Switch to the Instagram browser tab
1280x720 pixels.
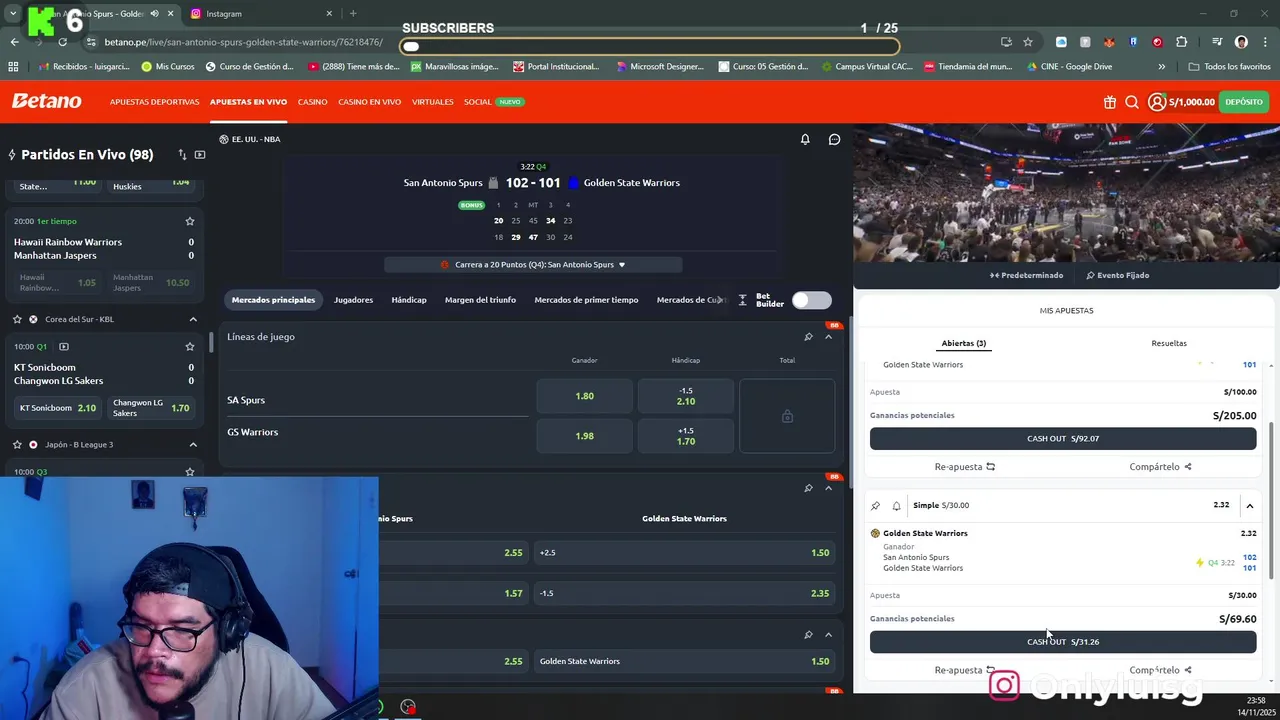pos(262,14)
